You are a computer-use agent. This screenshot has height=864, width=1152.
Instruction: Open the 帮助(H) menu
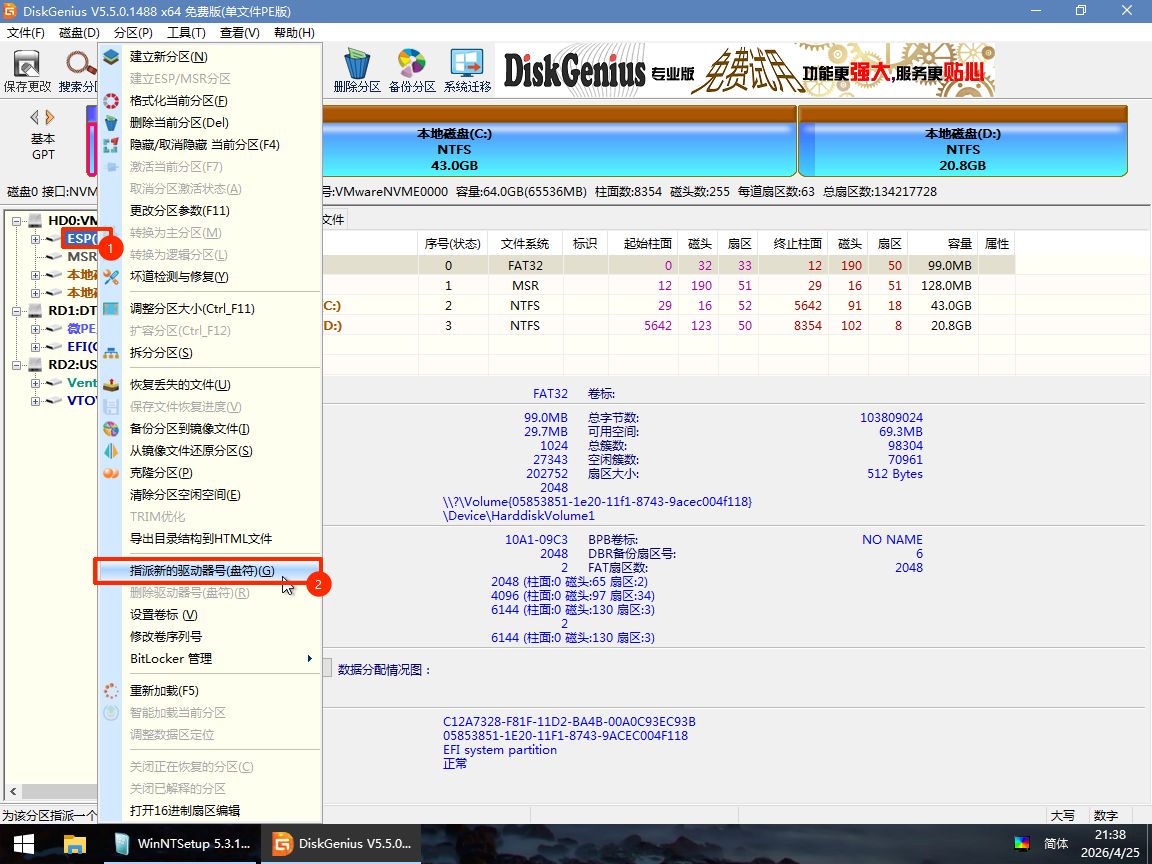(x=294, y=32)
